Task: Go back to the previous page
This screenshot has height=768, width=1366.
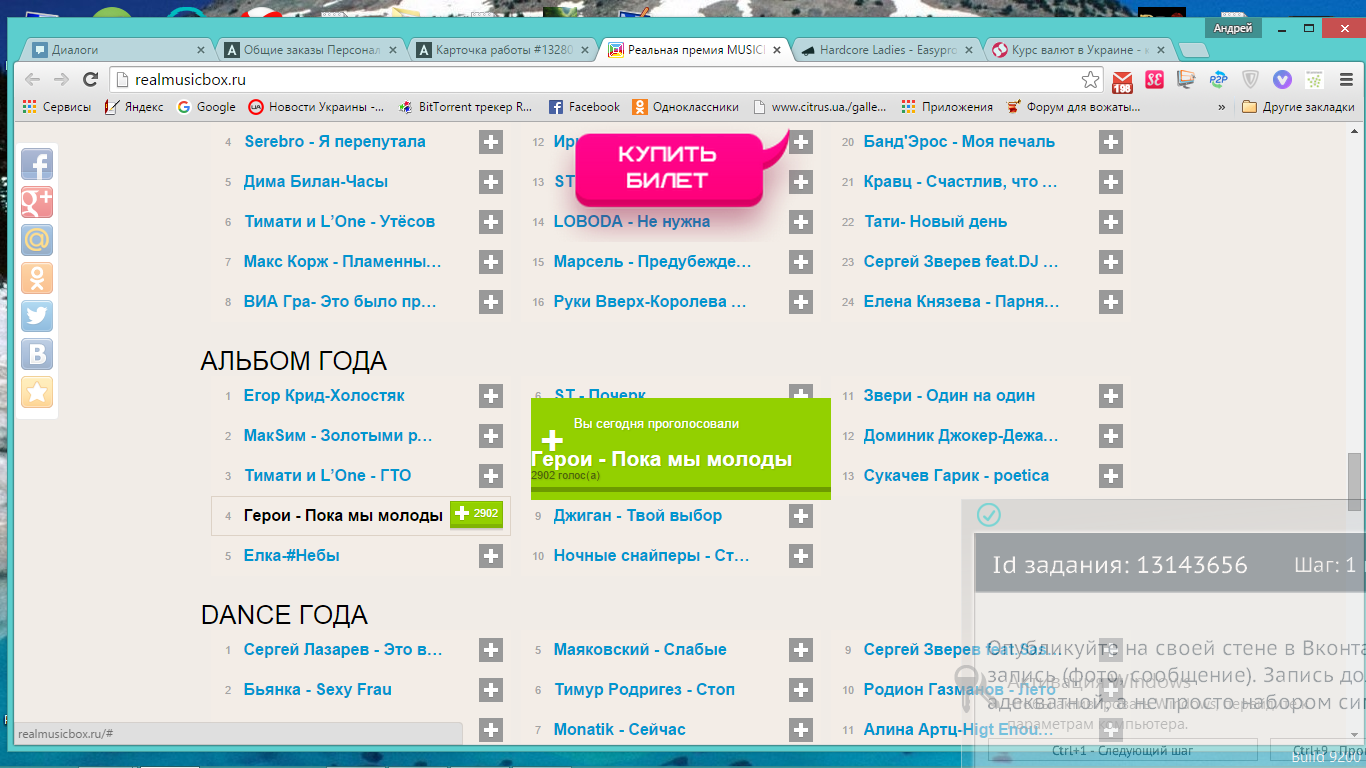Action: point(33,80)
